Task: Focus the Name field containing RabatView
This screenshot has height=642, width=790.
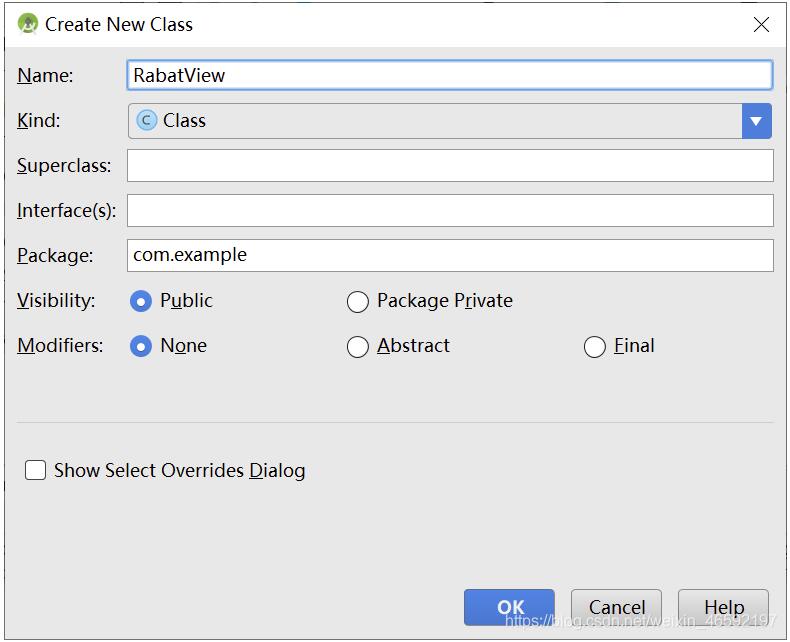Action: point(450,75)
